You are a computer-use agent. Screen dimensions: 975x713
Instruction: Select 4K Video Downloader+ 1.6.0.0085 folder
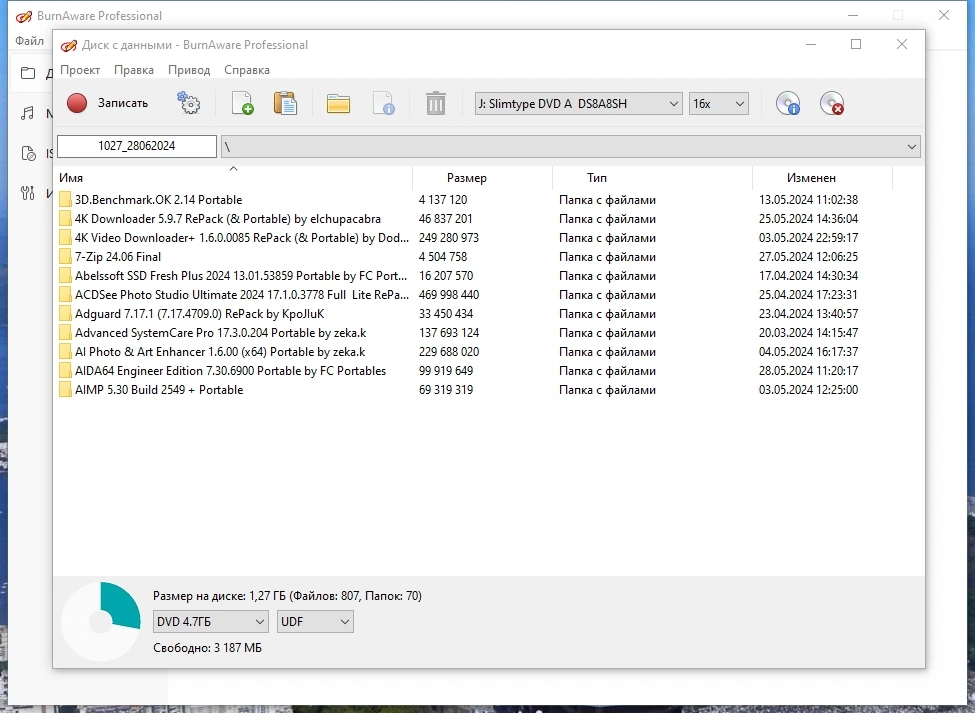coord(242,238)
